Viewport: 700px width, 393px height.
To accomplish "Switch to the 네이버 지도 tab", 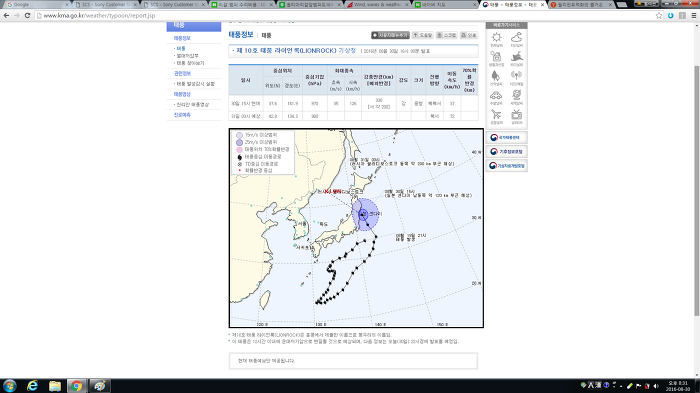I will (x=446, y=4).
